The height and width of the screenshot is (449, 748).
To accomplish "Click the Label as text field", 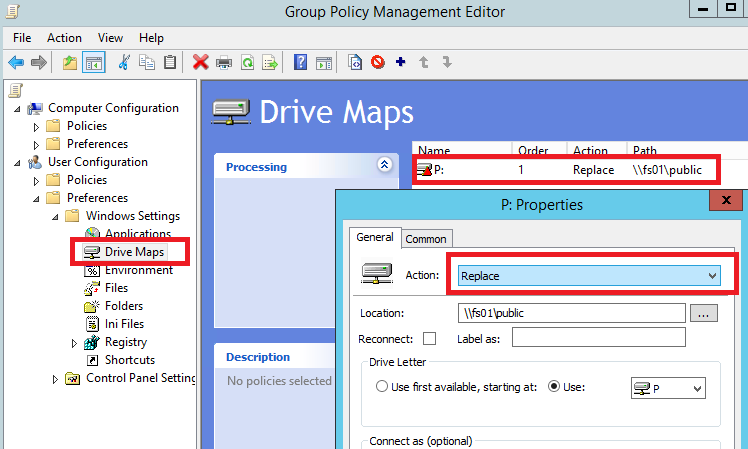I will tap(598, 338).
